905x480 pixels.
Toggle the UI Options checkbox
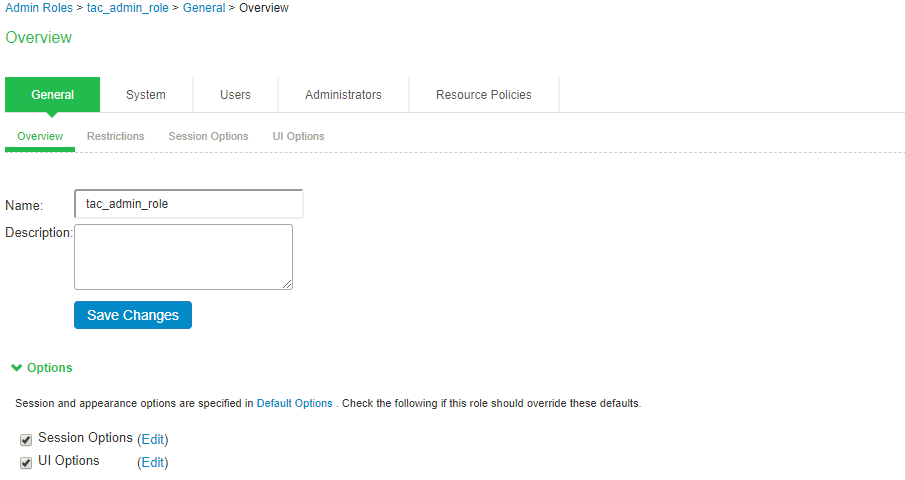pyautogui.click(x=26, y=462)
